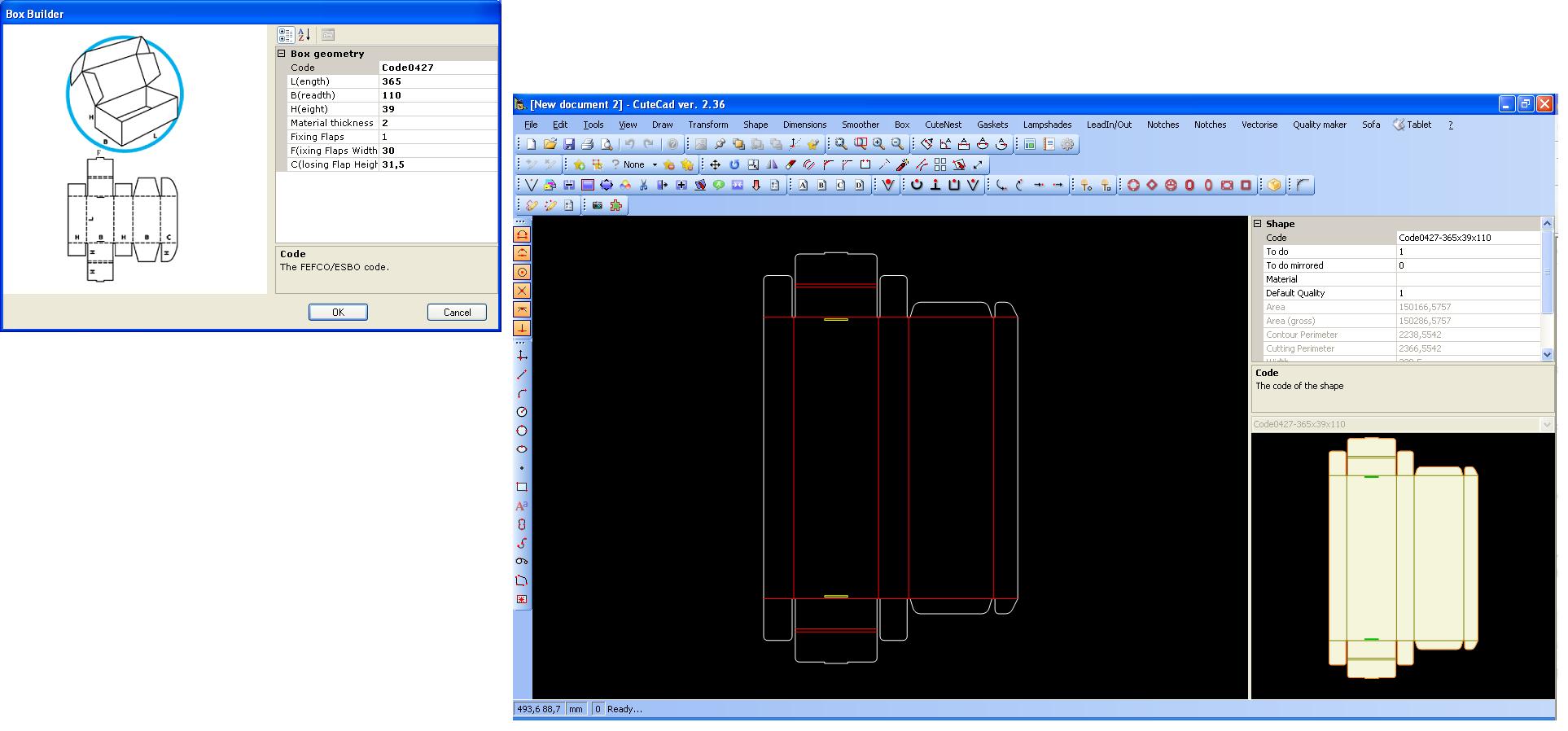Collapse the Box geometry section
Viewport: 1568px width, 731px height.
tap(282, 54)
